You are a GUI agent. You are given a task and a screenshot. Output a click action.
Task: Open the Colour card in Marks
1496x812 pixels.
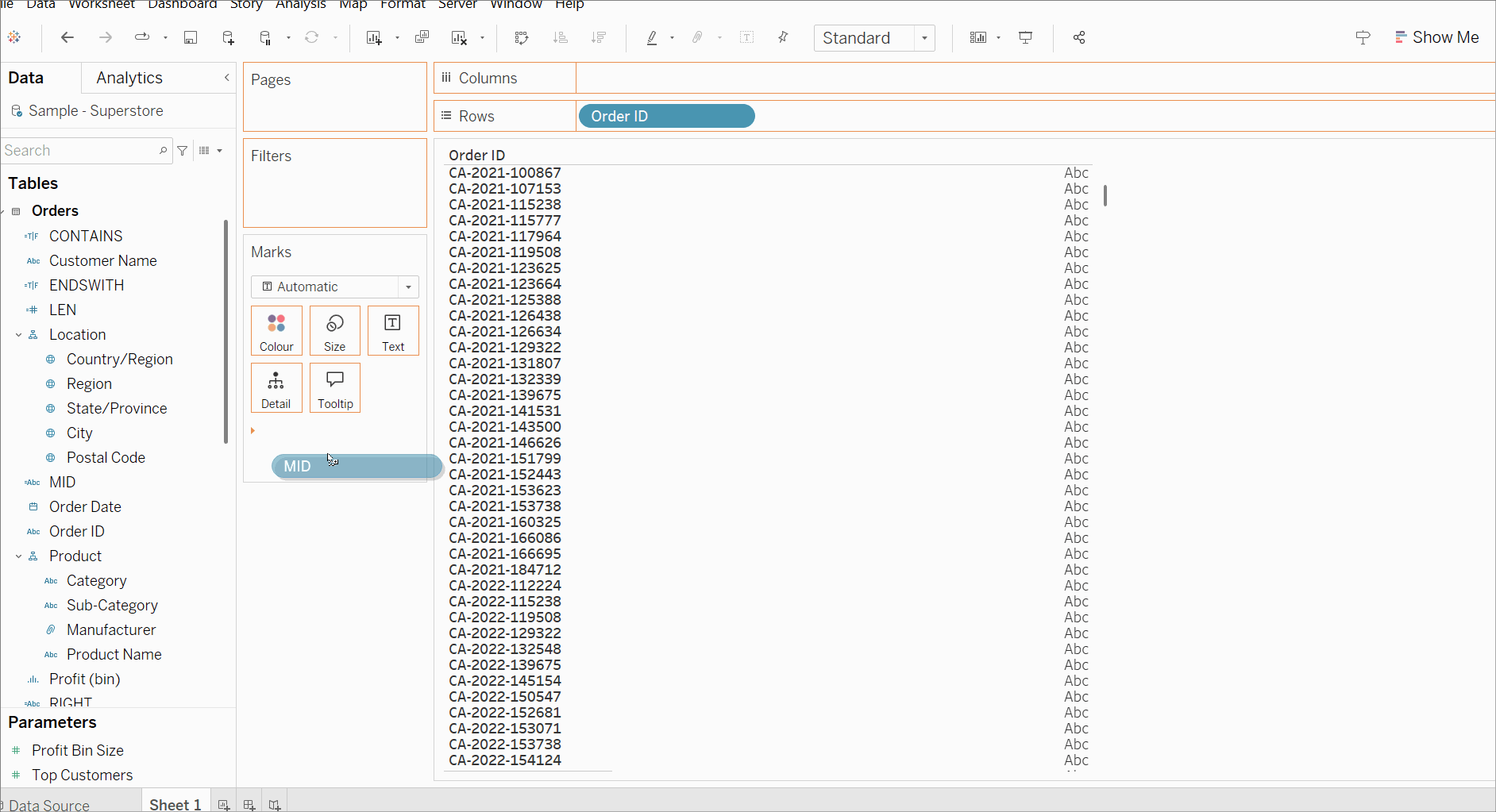pyautogui.click(x=276, y=330)
